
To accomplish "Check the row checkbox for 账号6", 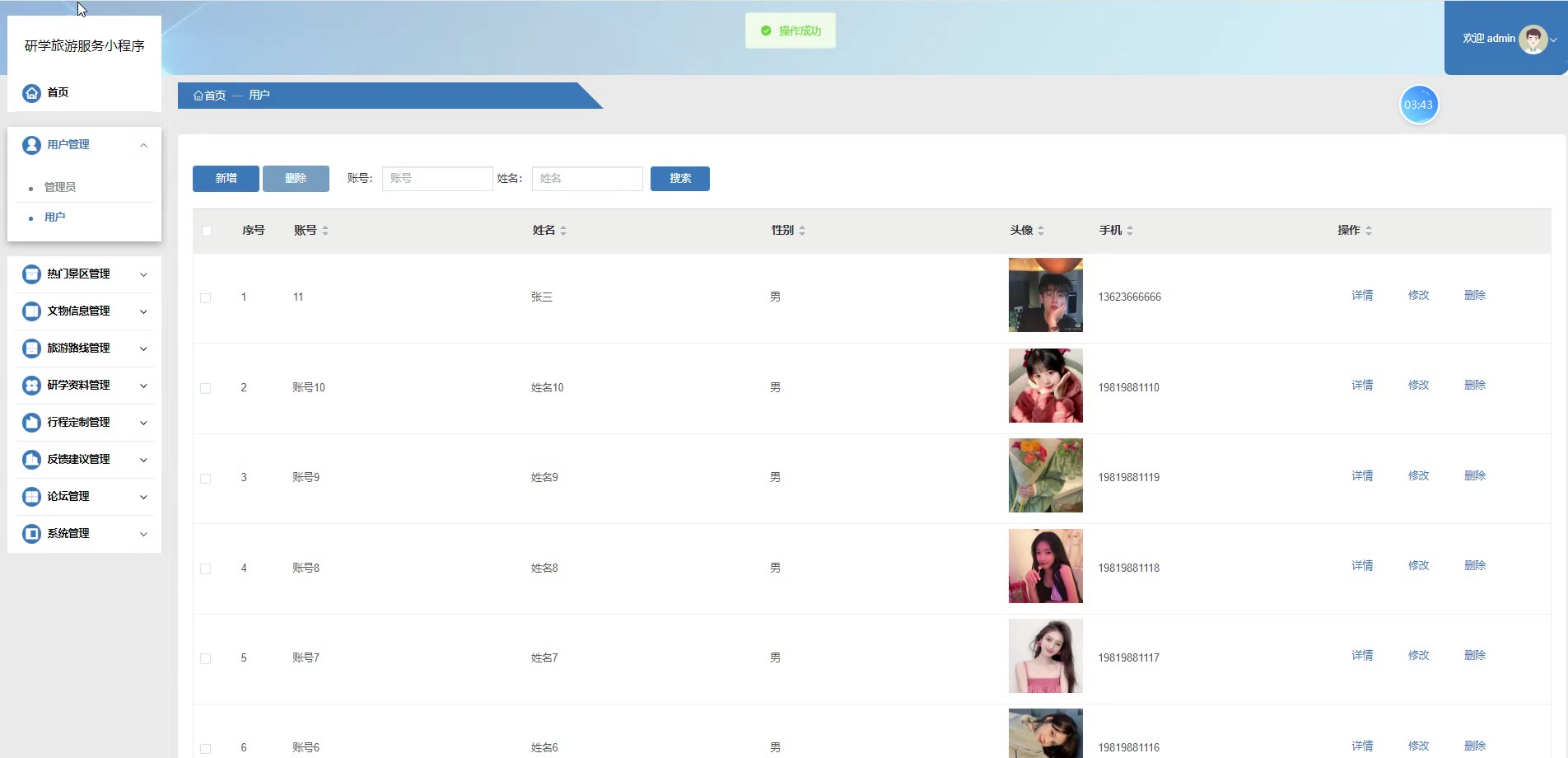I will [x=206, y=749].
